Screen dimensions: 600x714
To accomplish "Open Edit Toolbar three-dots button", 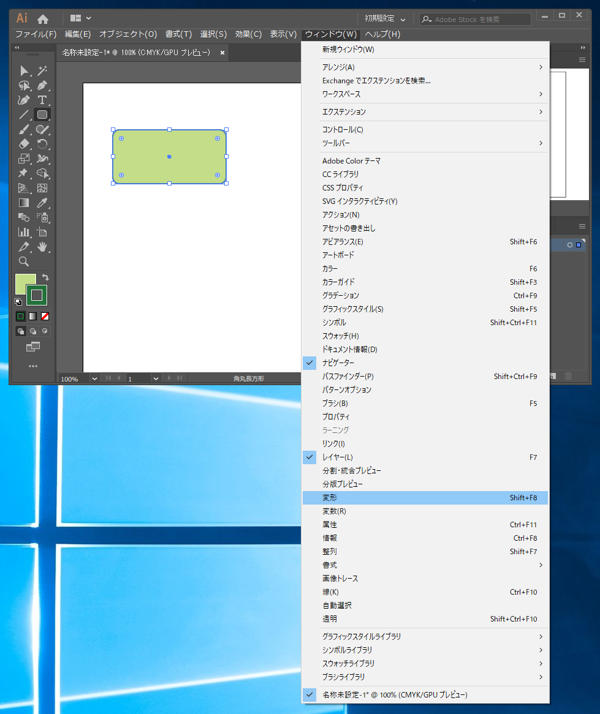I will (33, 366).
